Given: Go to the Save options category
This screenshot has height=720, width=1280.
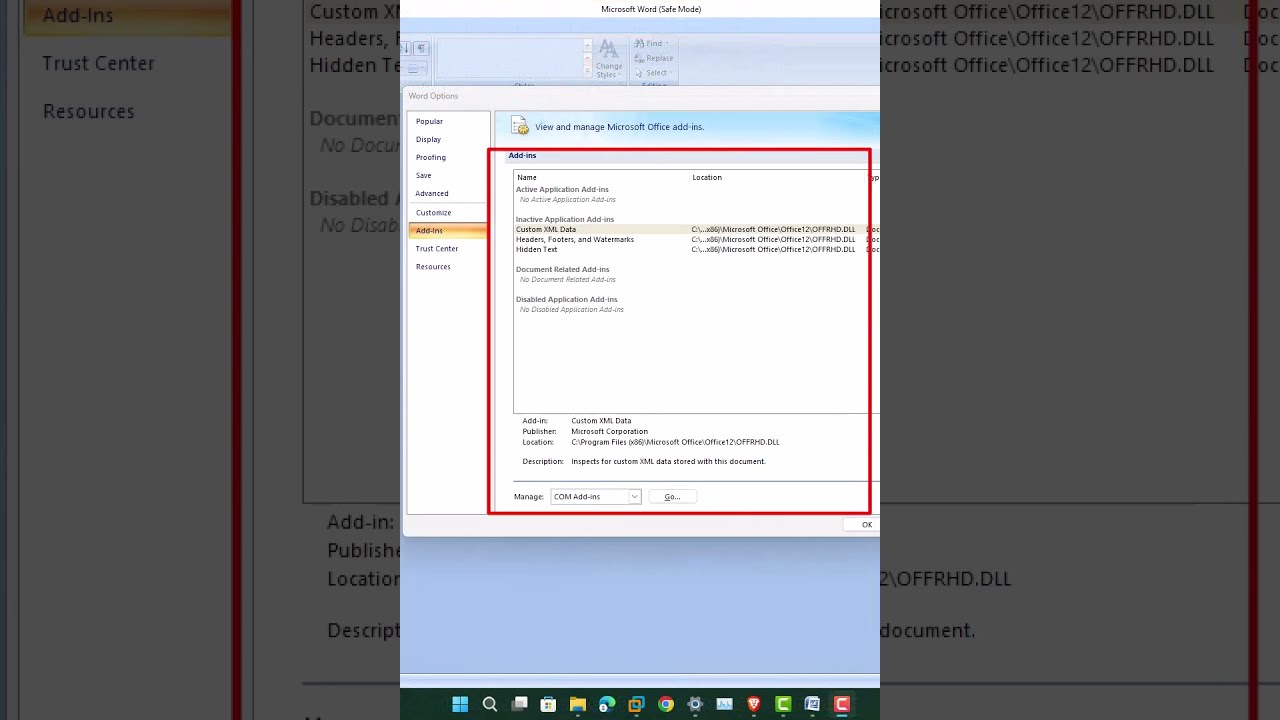Looking at the screenshot, I should [x=424, y=175].
